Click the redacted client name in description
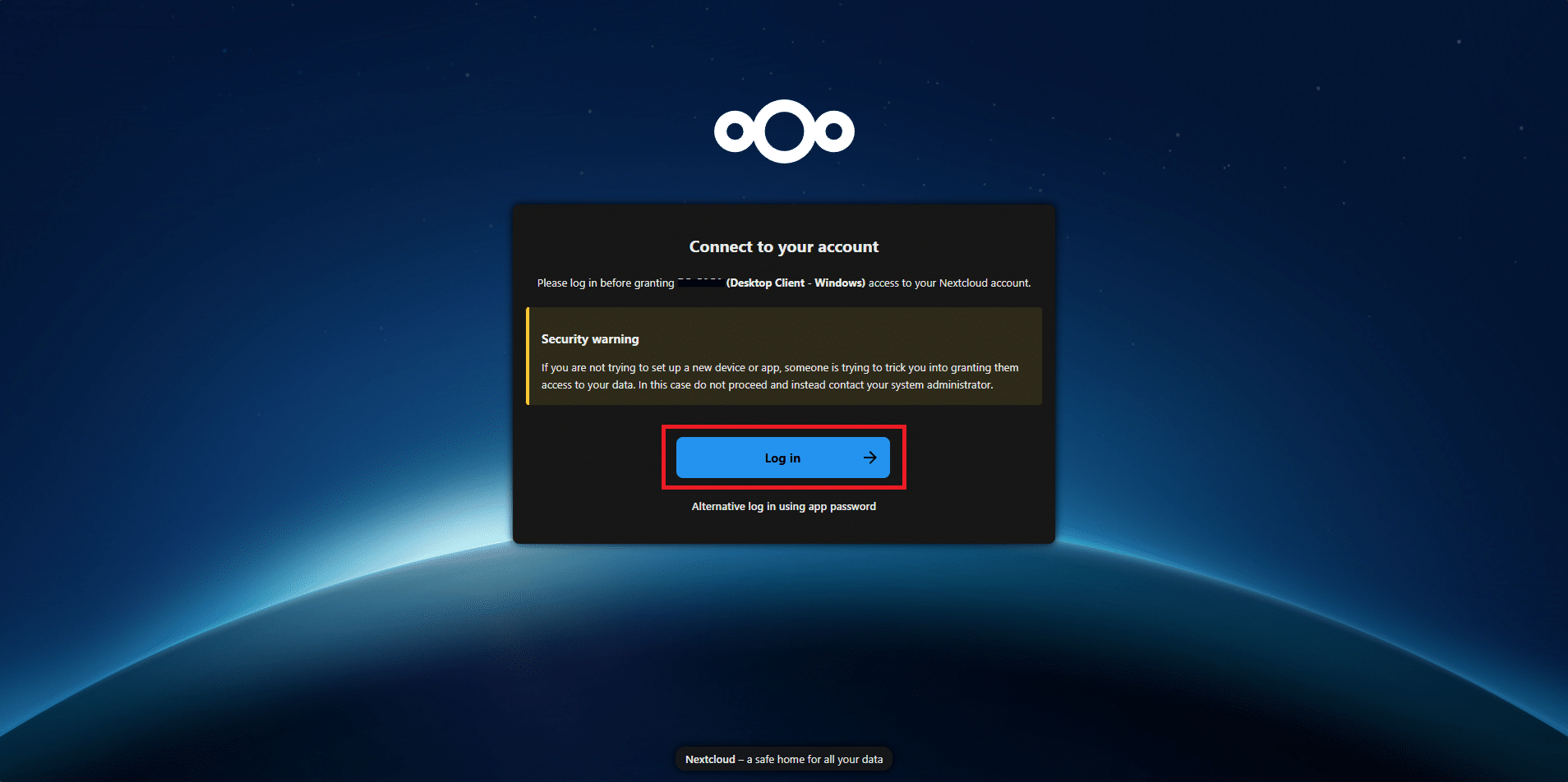The width and height of the screenshot is (1568, 782). coord(700,283)
